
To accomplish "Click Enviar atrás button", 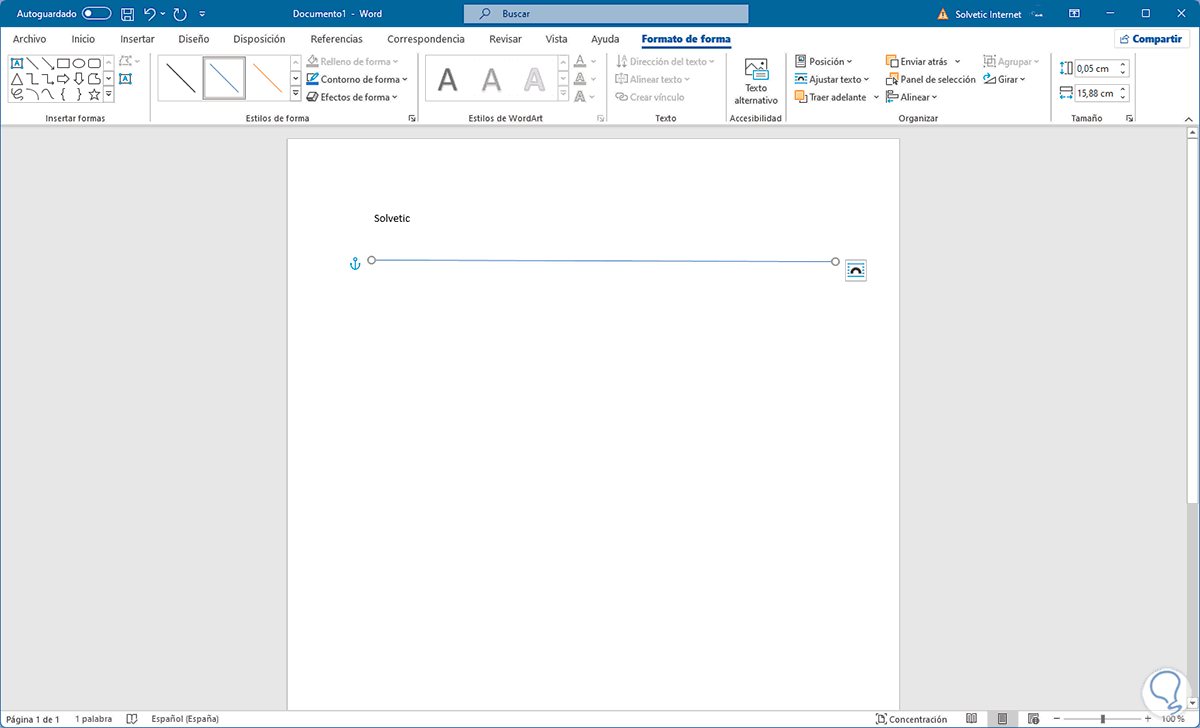I will tap(916, 61).
